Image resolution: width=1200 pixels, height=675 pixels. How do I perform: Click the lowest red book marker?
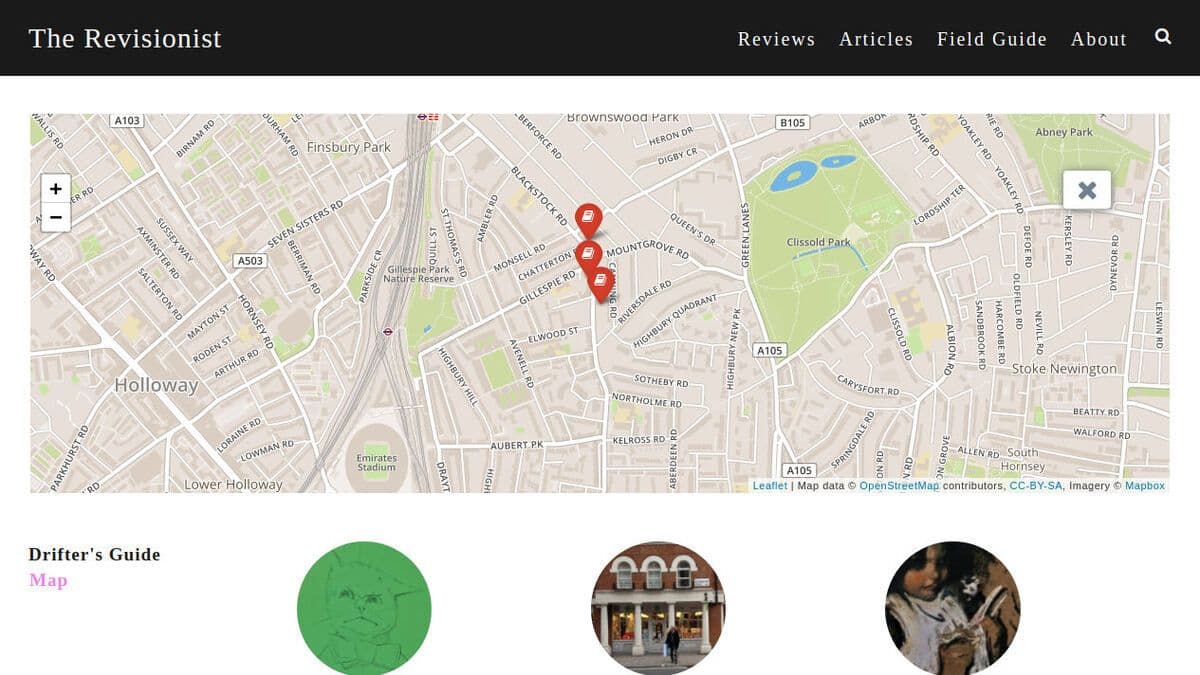[600, 281]
